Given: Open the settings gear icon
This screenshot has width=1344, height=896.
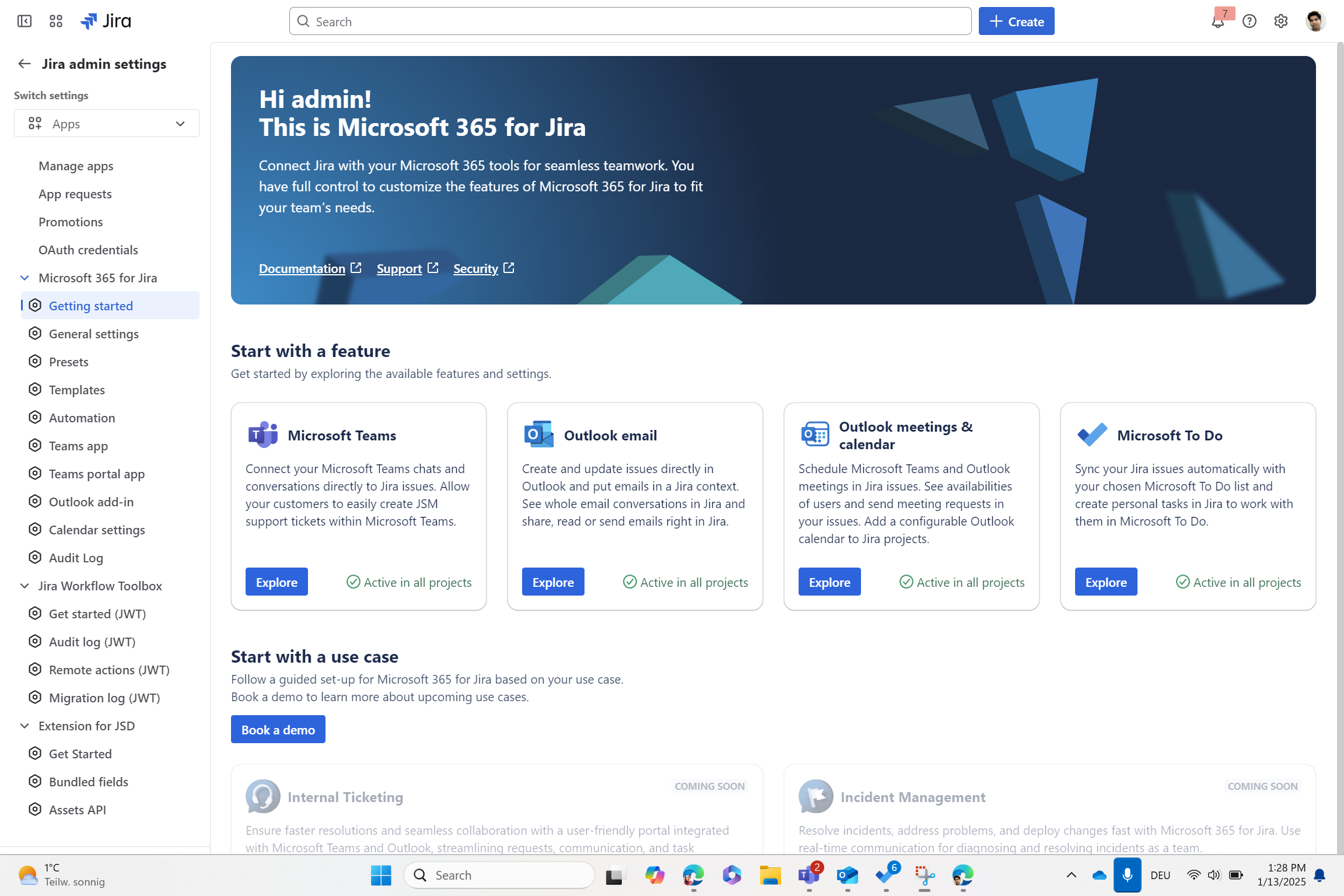Looking at the screenshot, I should coord(1281,22).
